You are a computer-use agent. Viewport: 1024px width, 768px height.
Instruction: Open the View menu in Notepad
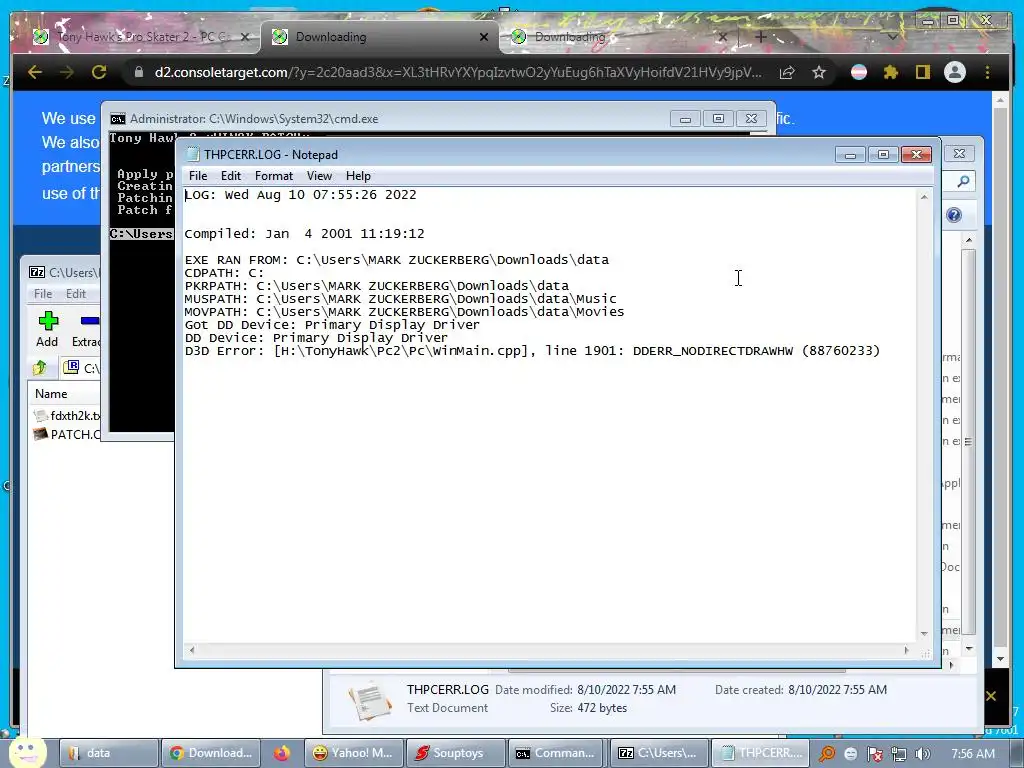coord(319,176)
